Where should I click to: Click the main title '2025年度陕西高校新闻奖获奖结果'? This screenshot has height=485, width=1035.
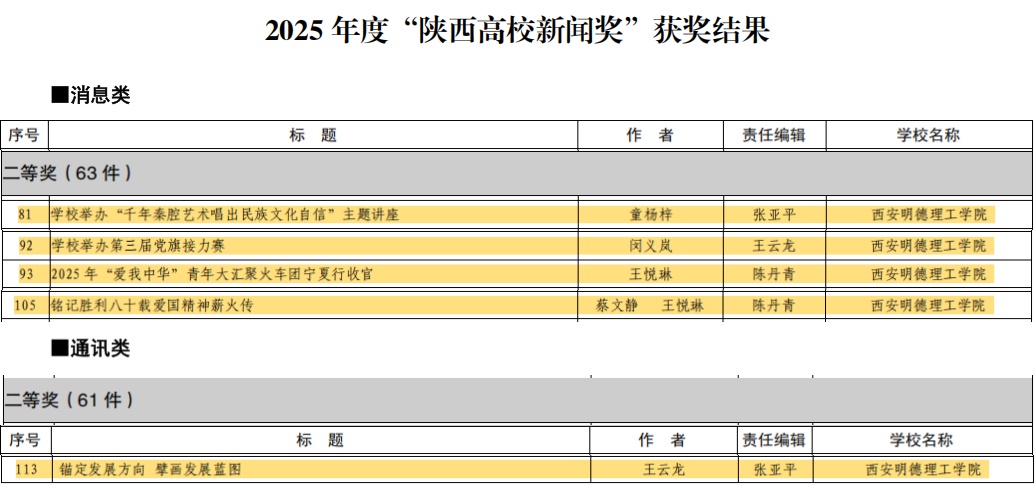coord(517,30)
